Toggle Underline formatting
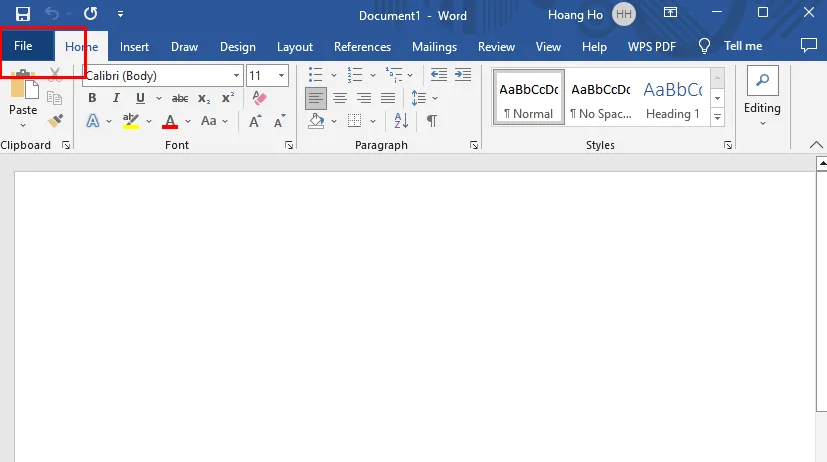 pyautogui.click(x=140, y=98)
